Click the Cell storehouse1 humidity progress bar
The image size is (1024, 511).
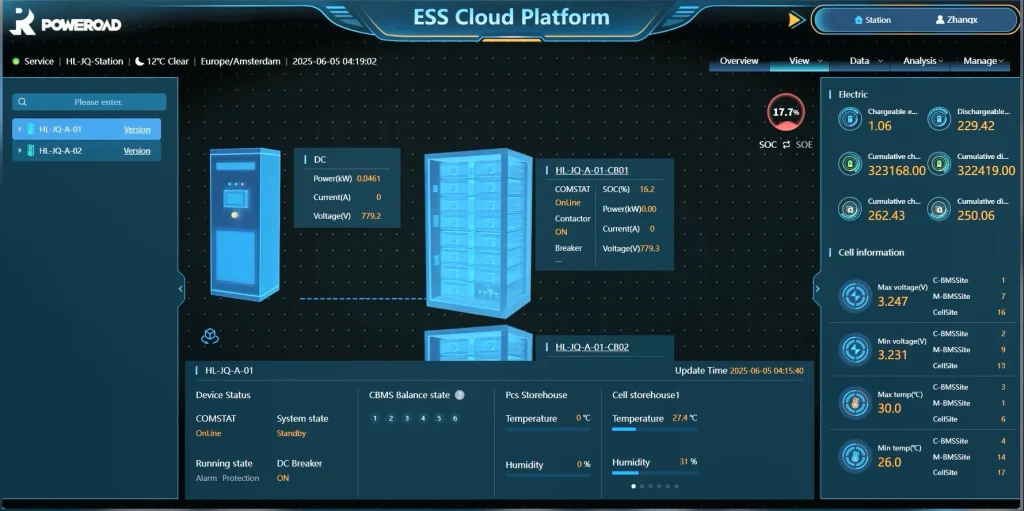pyautogui.click(x=650, y=473)
